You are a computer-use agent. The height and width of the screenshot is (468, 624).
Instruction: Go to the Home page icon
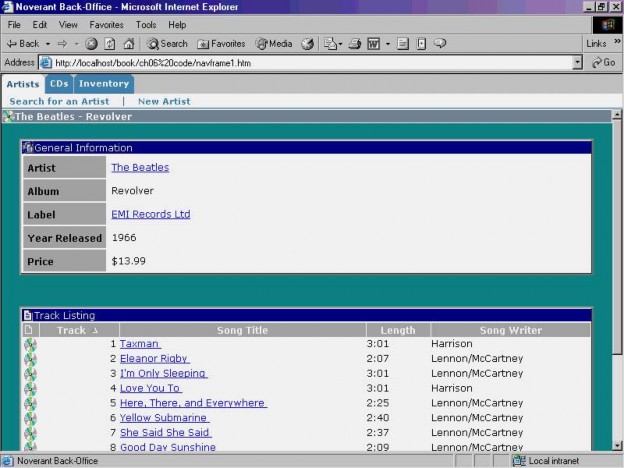coord(128,44)
